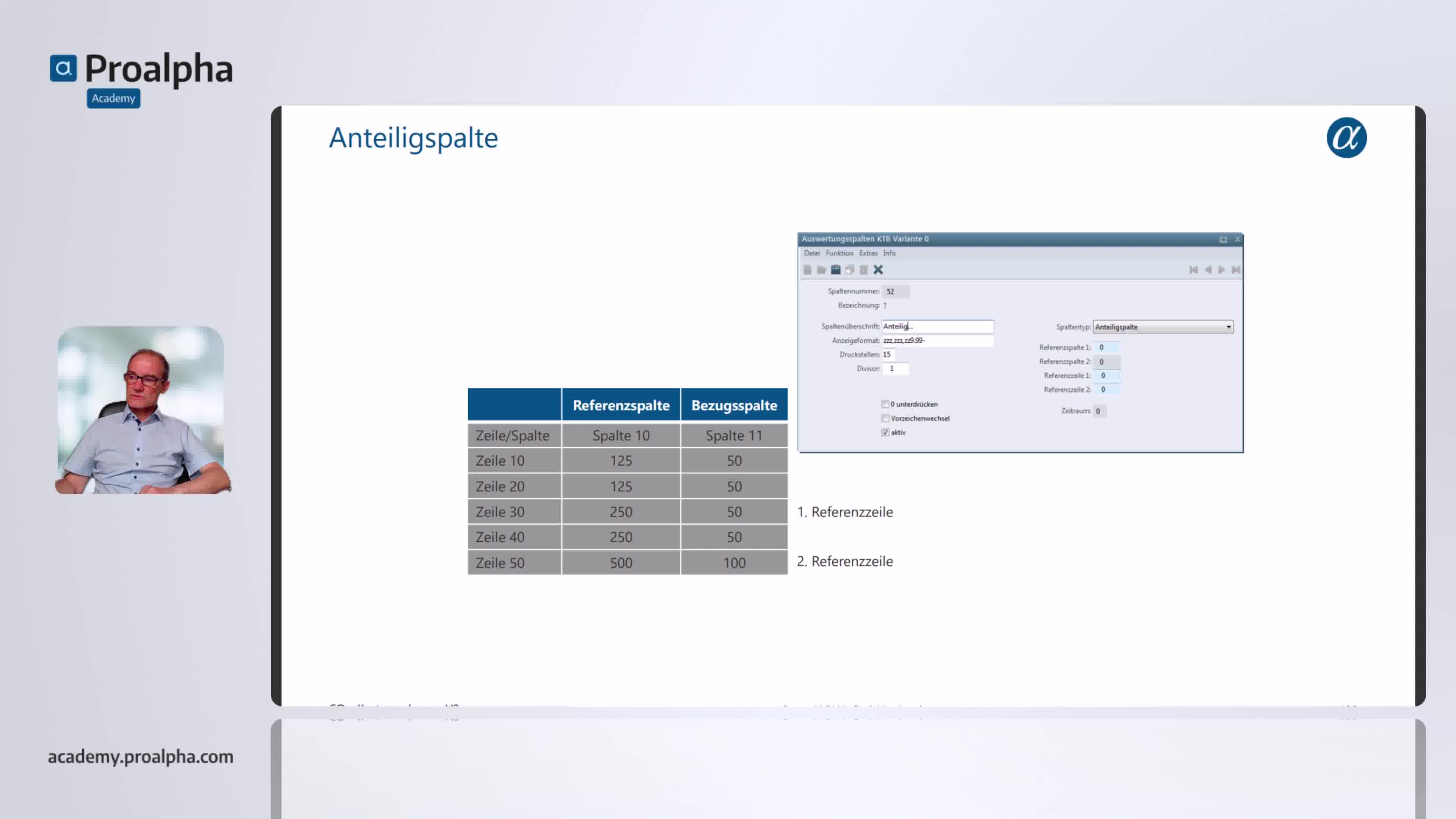
Task: Click the Proalpha Academy logo
Action: pos(141,76)
